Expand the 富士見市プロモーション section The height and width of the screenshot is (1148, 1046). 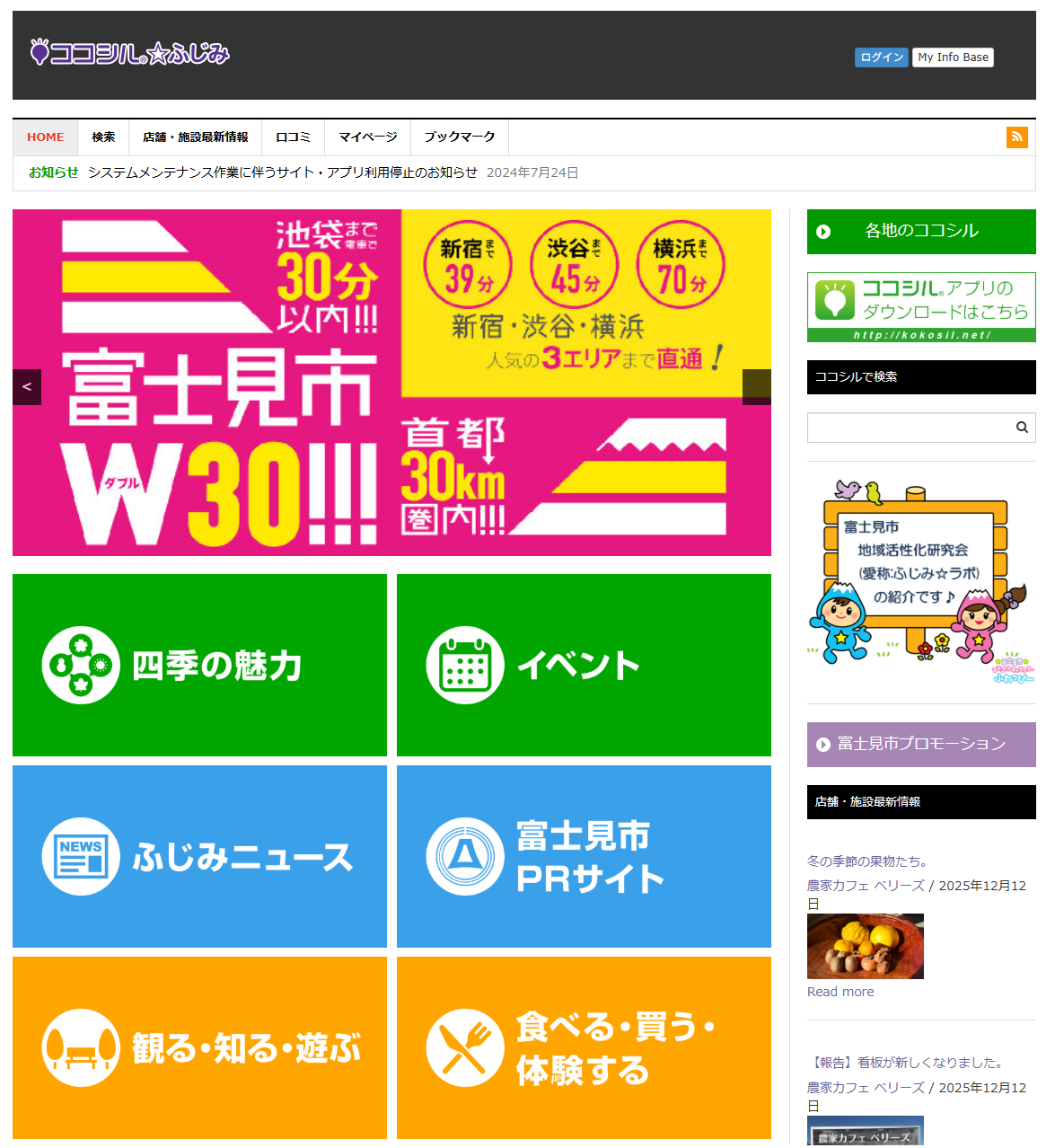(921, 745)
